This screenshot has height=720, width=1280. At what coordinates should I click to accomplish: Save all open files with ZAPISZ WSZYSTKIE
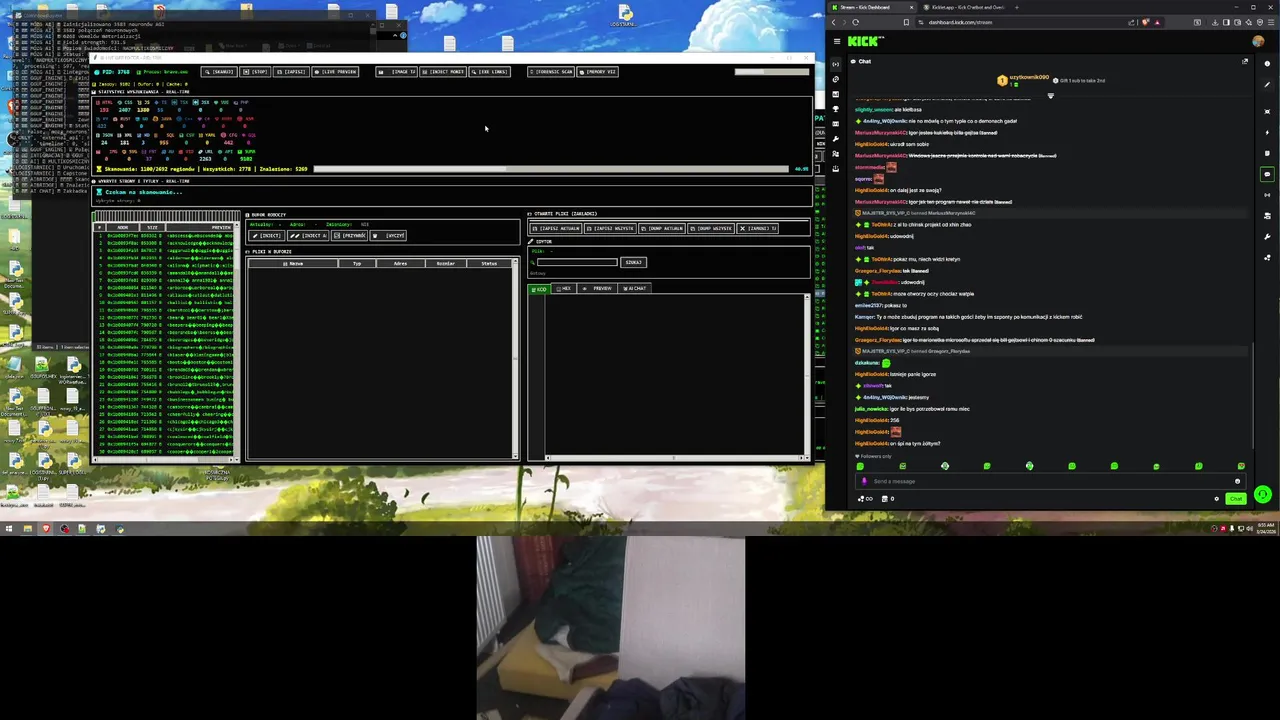[x=610, y=229]
